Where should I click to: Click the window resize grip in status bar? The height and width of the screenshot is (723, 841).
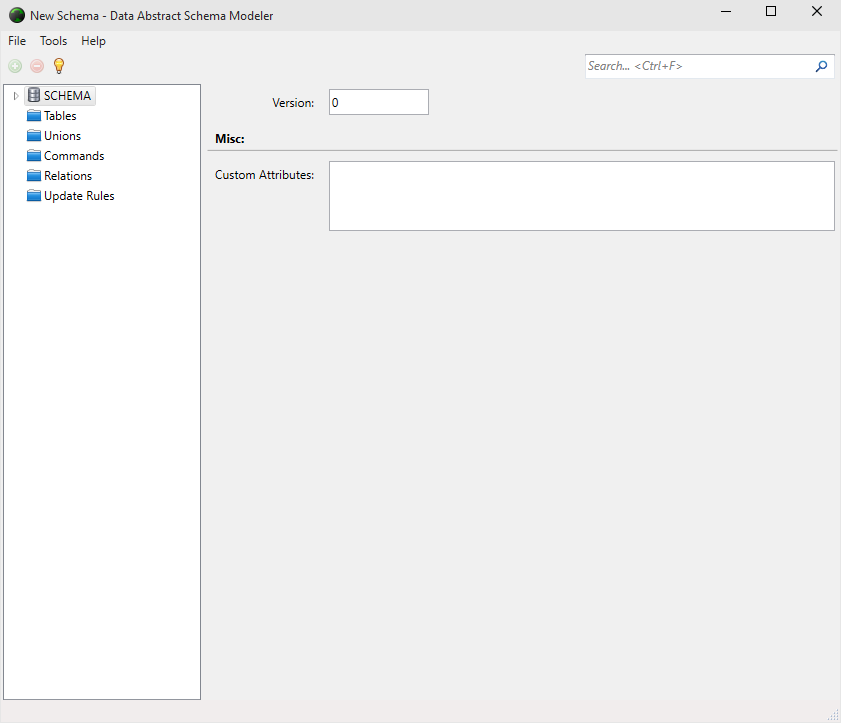[833, 715]
